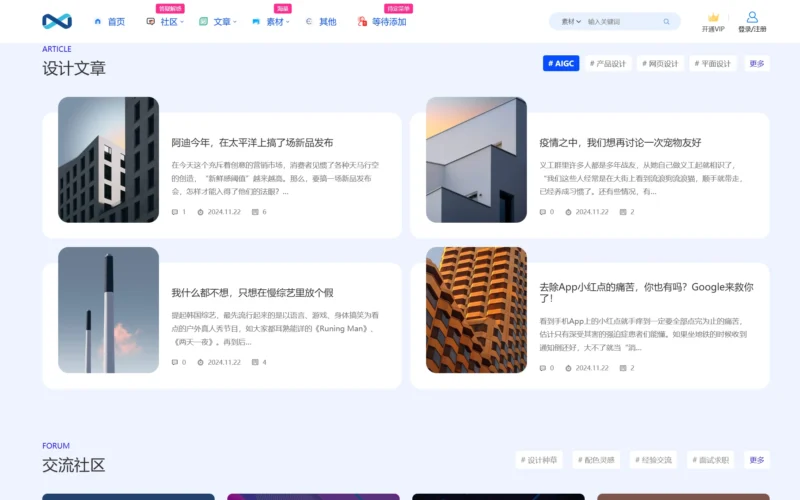Click the comment icon on 疫情之中 article
Screen dimensions: 800x500
[x=543, y=212]
